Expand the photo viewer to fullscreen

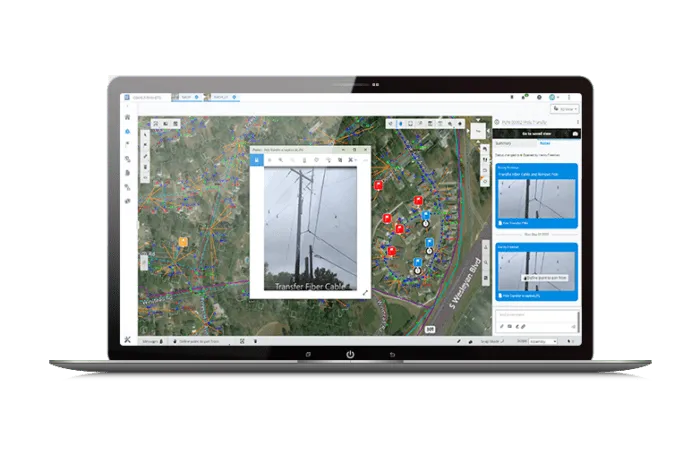click(364, 292)
